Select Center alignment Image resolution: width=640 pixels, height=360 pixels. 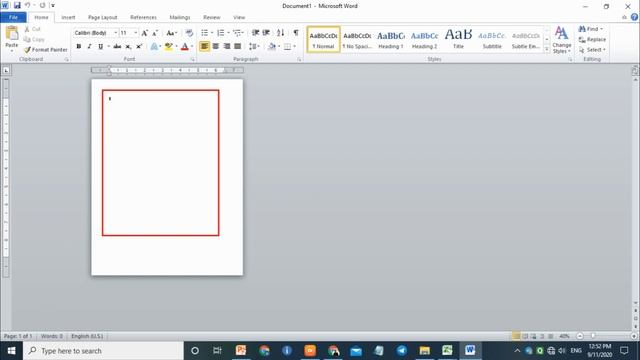click(216, 46)
